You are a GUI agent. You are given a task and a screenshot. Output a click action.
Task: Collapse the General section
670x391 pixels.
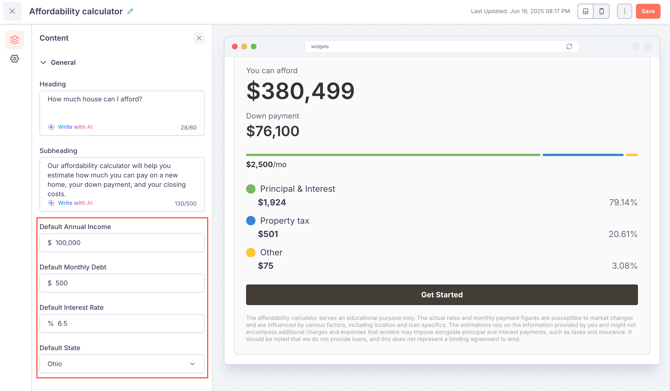click(58, 62)
